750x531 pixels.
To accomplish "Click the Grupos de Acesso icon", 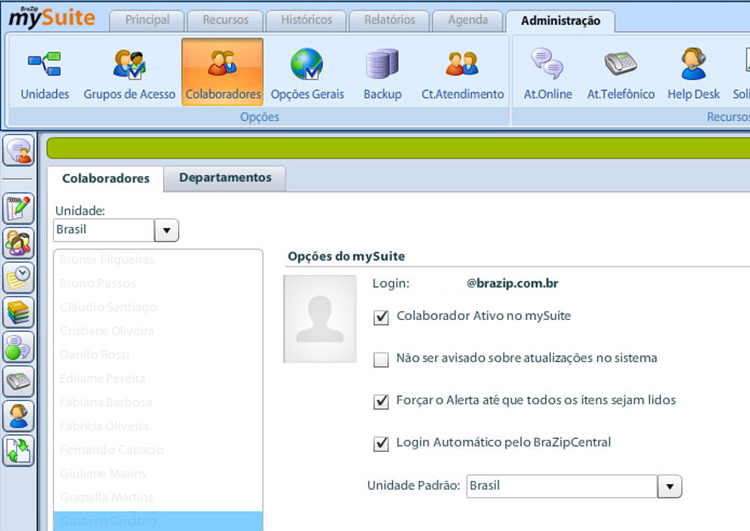I will [129, 65].
